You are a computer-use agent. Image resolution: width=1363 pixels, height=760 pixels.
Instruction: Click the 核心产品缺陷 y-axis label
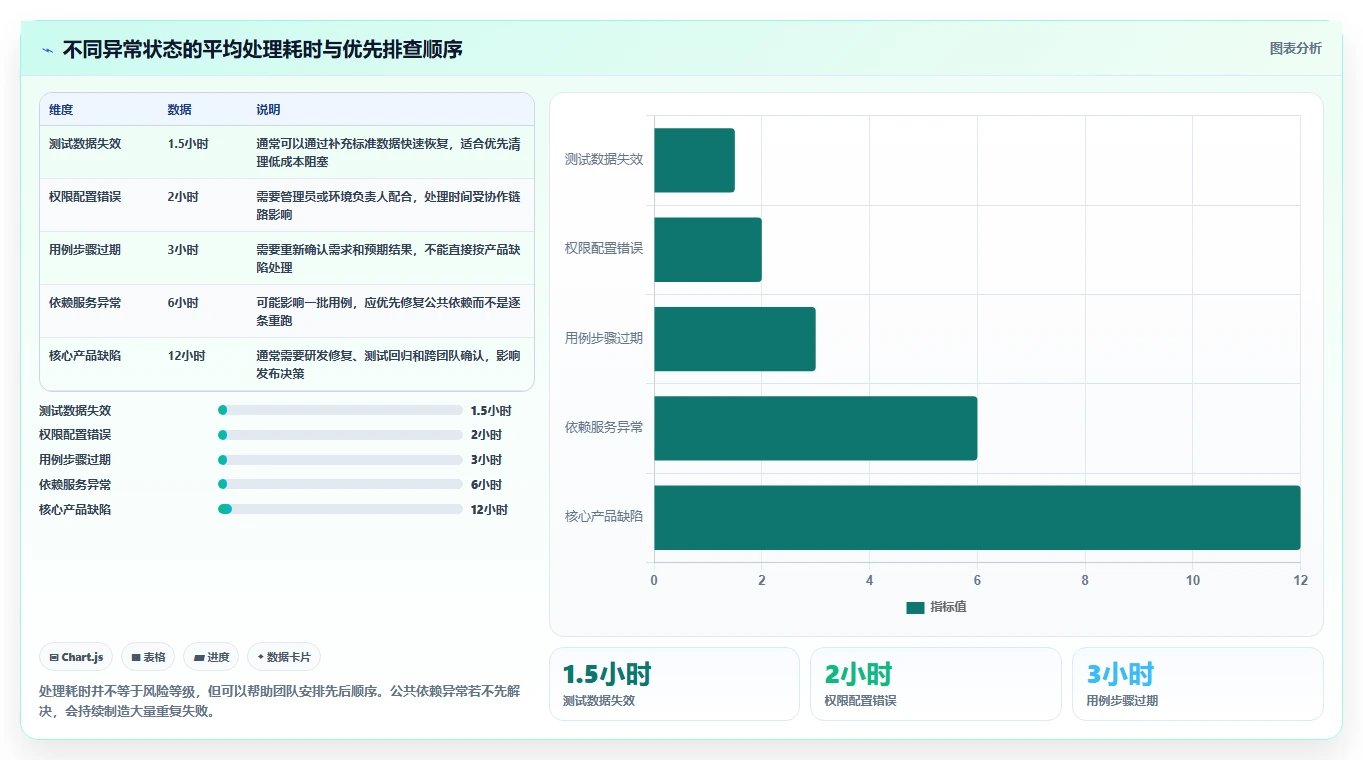pos(604,517)
